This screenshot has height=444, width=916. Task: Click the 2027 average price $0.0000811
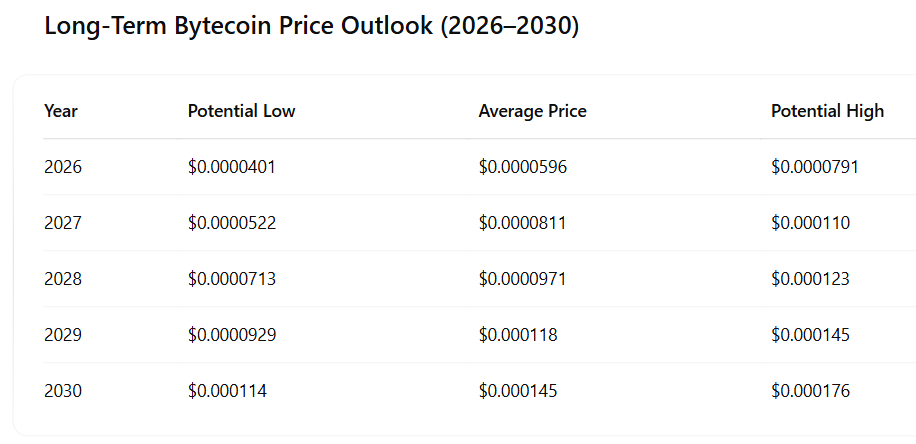click(x=523, y=223)
